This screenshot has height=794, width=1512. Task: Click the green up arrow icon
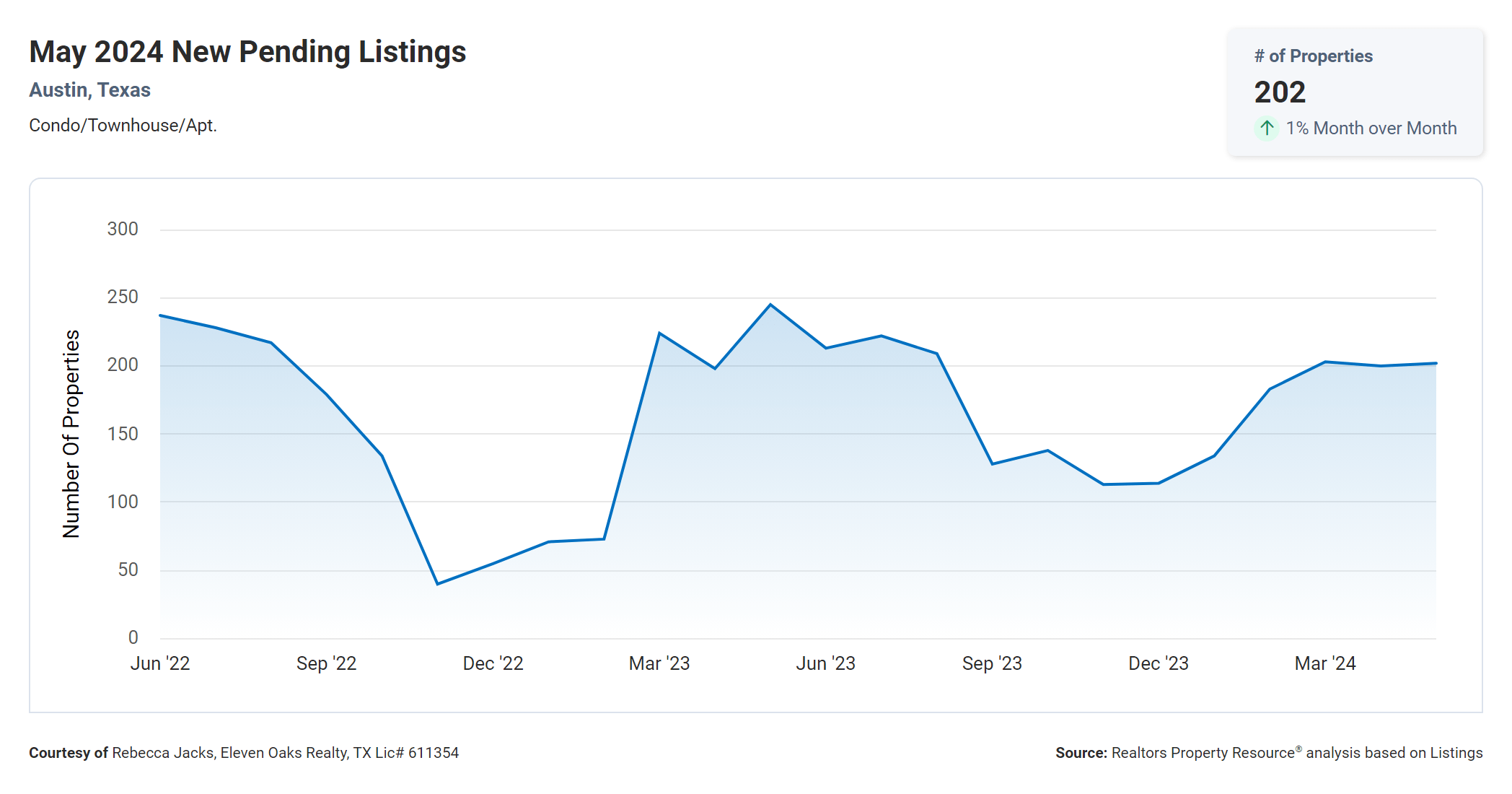coord(1267,128)
